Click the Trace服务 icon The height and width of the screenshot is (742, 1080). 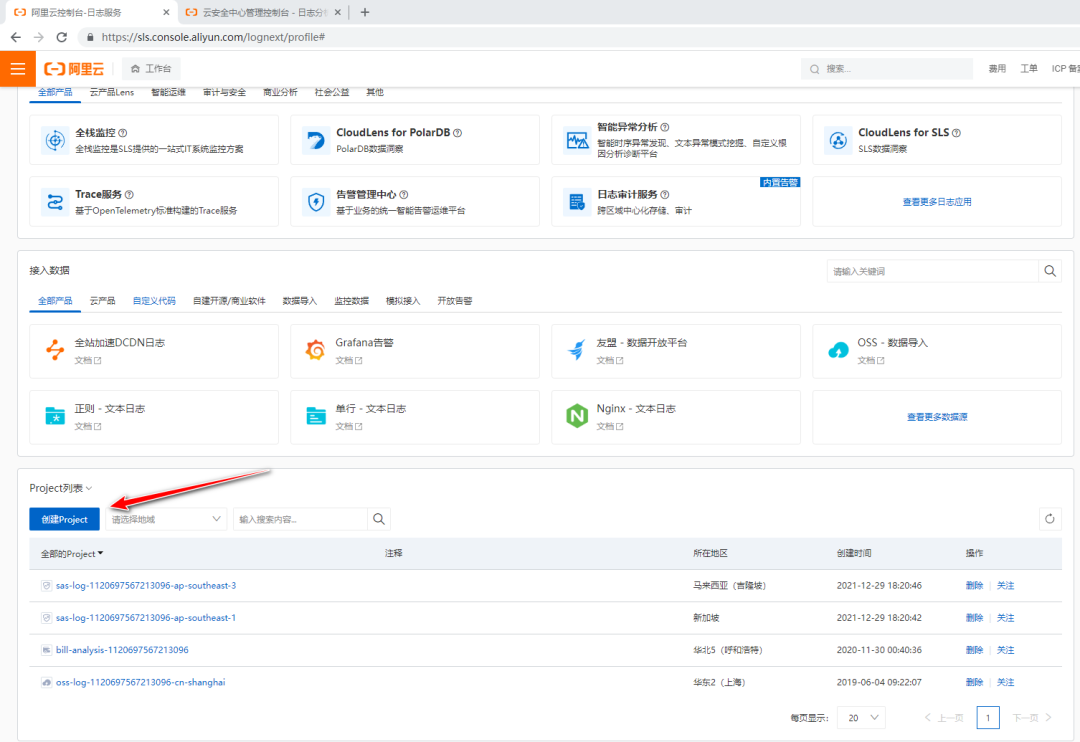[54, 202]
